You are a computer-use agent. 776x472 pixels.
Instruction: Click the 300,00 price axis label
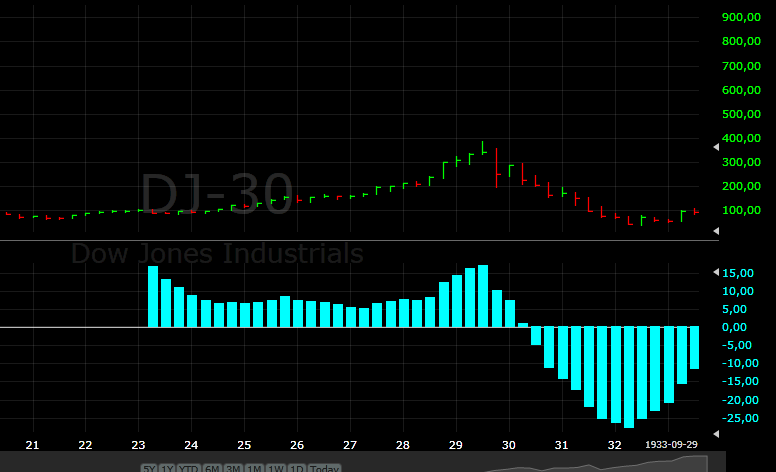(741, 162)
